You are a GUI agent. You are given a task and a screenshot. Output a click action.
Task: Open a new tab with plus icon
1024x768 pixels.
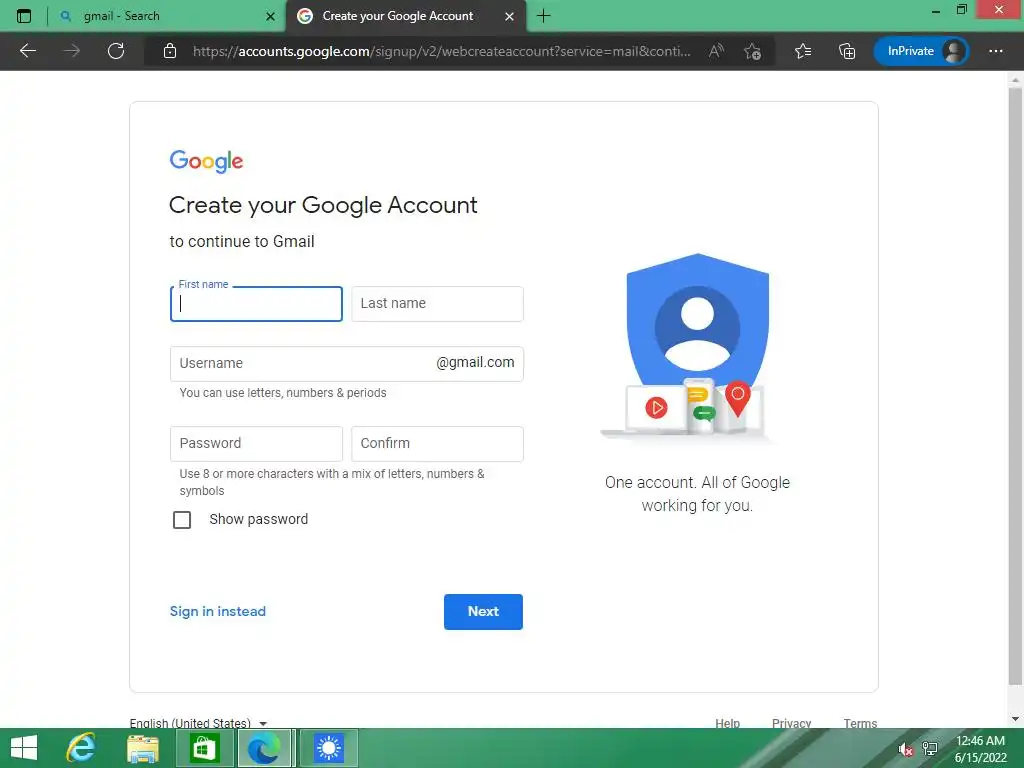pyautogui.click(x=543, y=16)
